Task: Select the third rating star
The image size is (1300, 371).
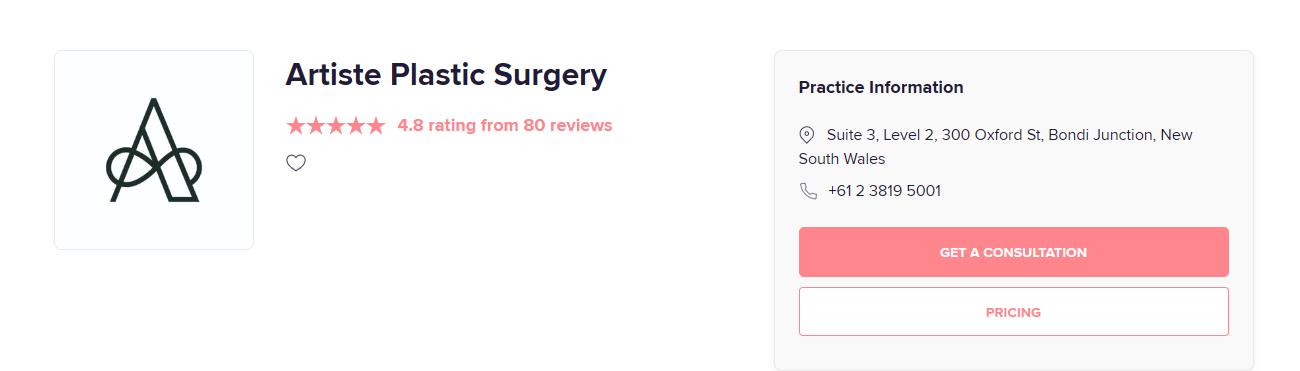Action: click(x=336, y=126)
